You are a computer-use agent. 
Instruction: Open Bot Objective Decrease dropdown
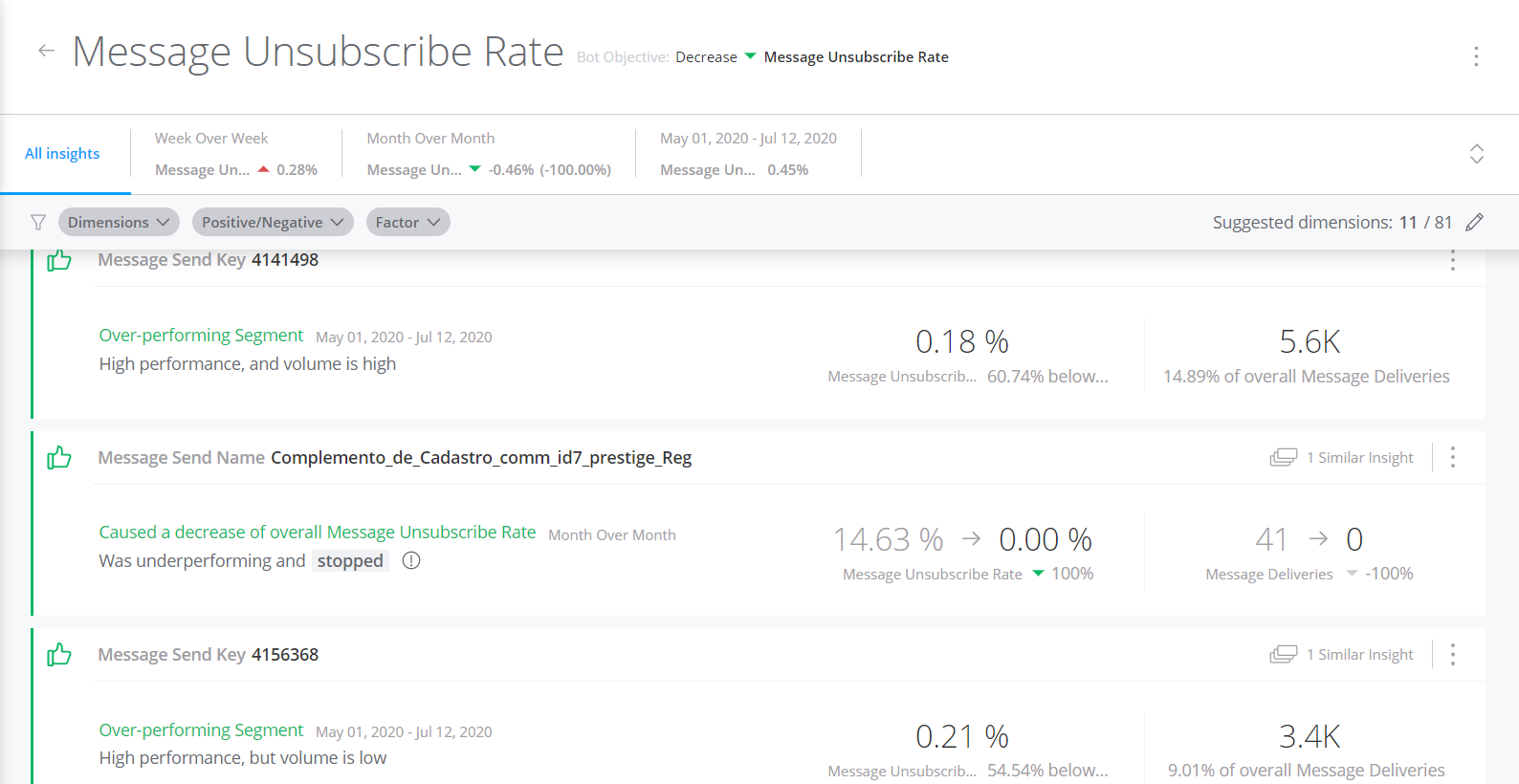(x=715, y=56)
